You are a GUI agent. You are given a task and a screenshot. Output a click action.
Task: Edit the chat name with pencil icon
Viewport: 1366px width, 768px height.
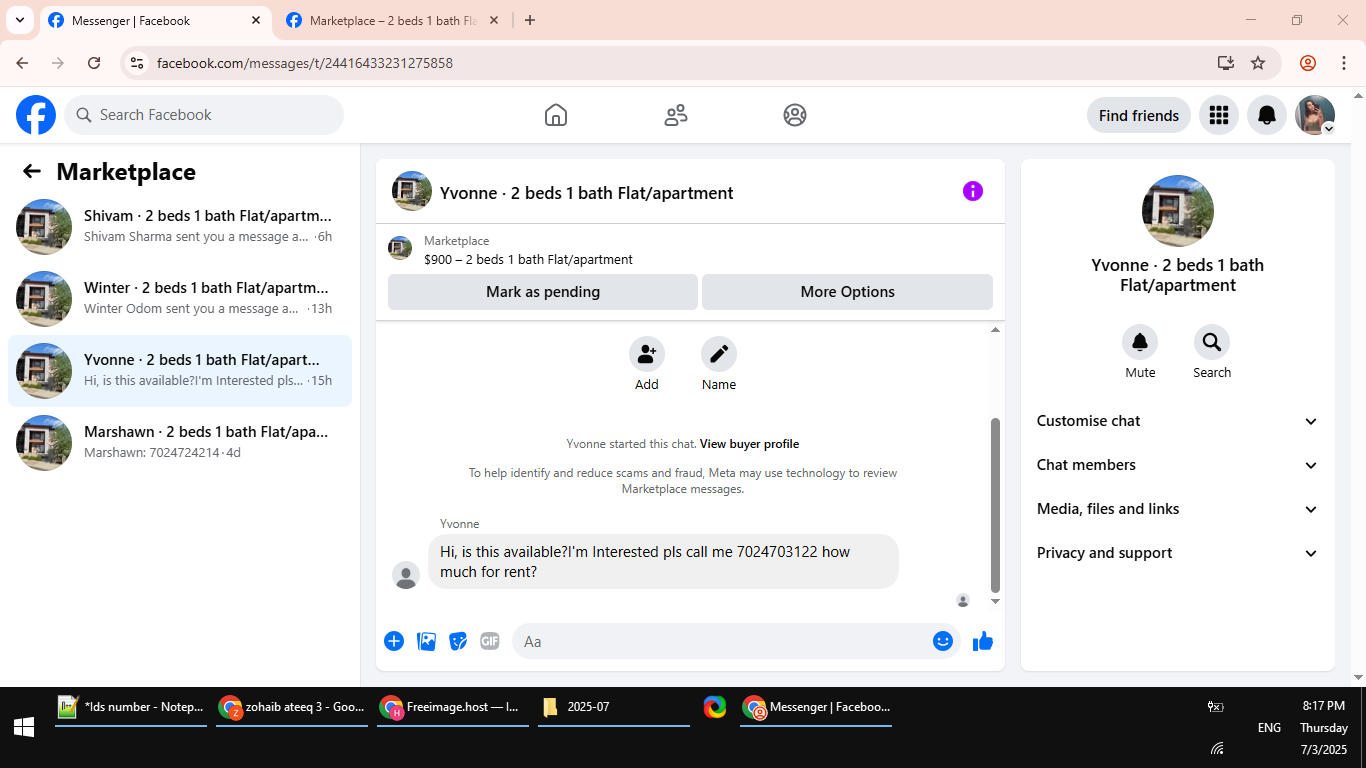point(719,354)
